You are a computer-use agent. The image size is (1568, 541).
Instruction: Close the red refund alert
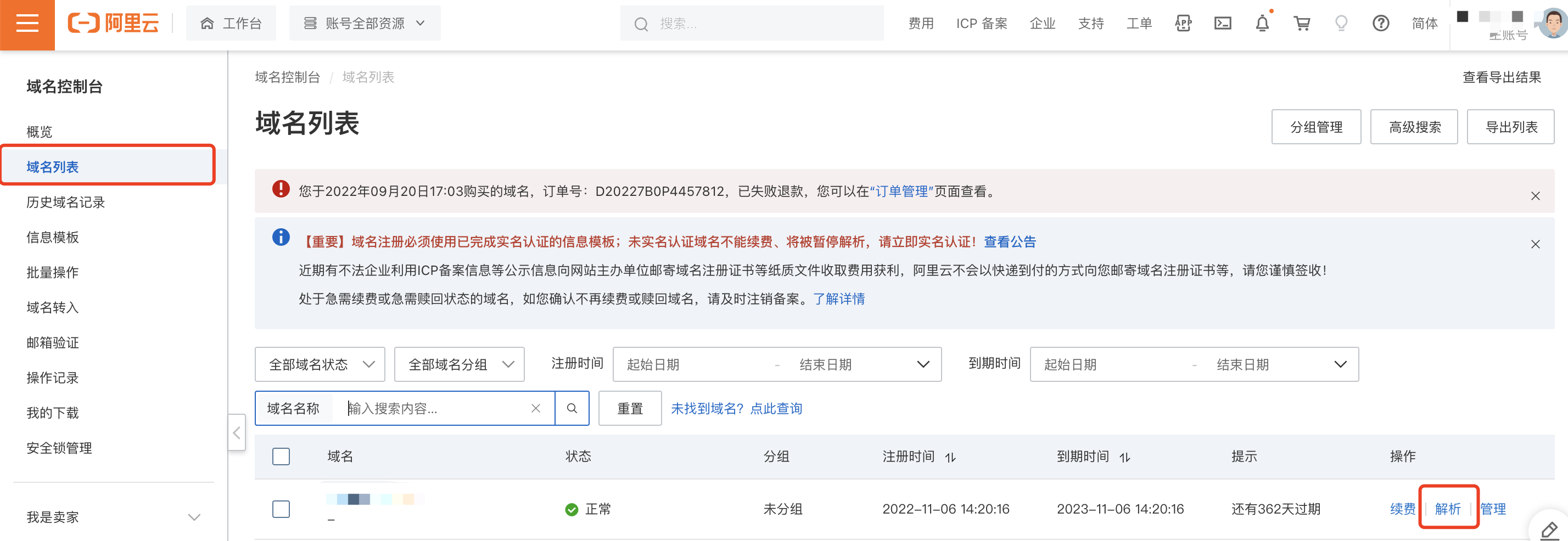tap(1535, 196)
